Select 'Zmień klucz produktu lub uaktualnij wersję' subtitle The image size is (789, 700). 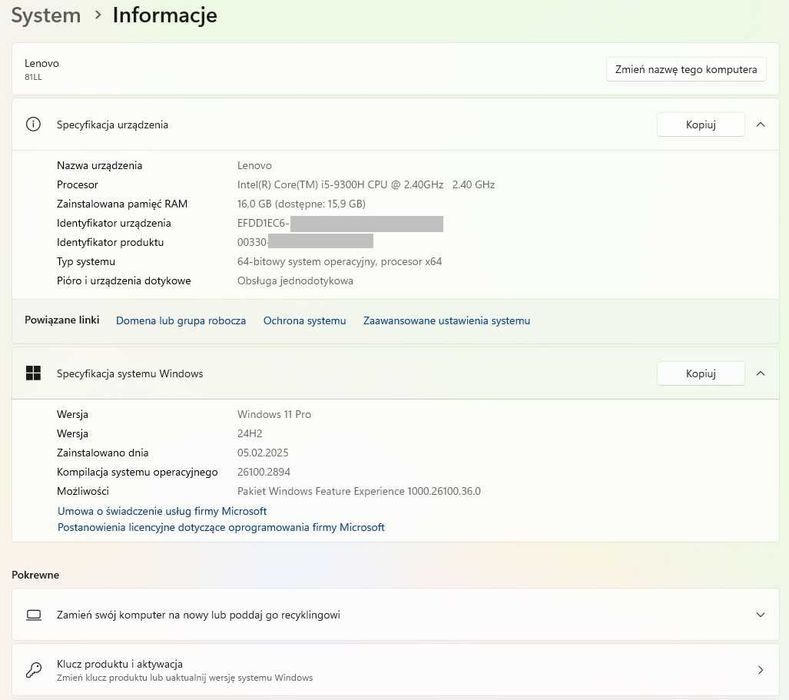click(x=184, y=678)
